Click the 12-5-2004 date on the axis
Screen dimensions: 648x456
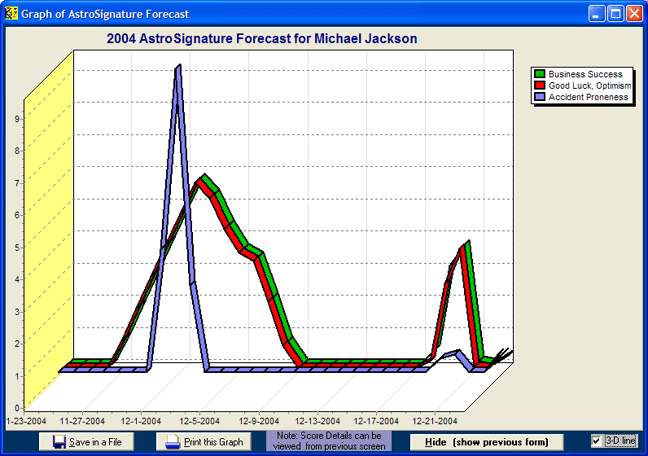tap(201, 422)
